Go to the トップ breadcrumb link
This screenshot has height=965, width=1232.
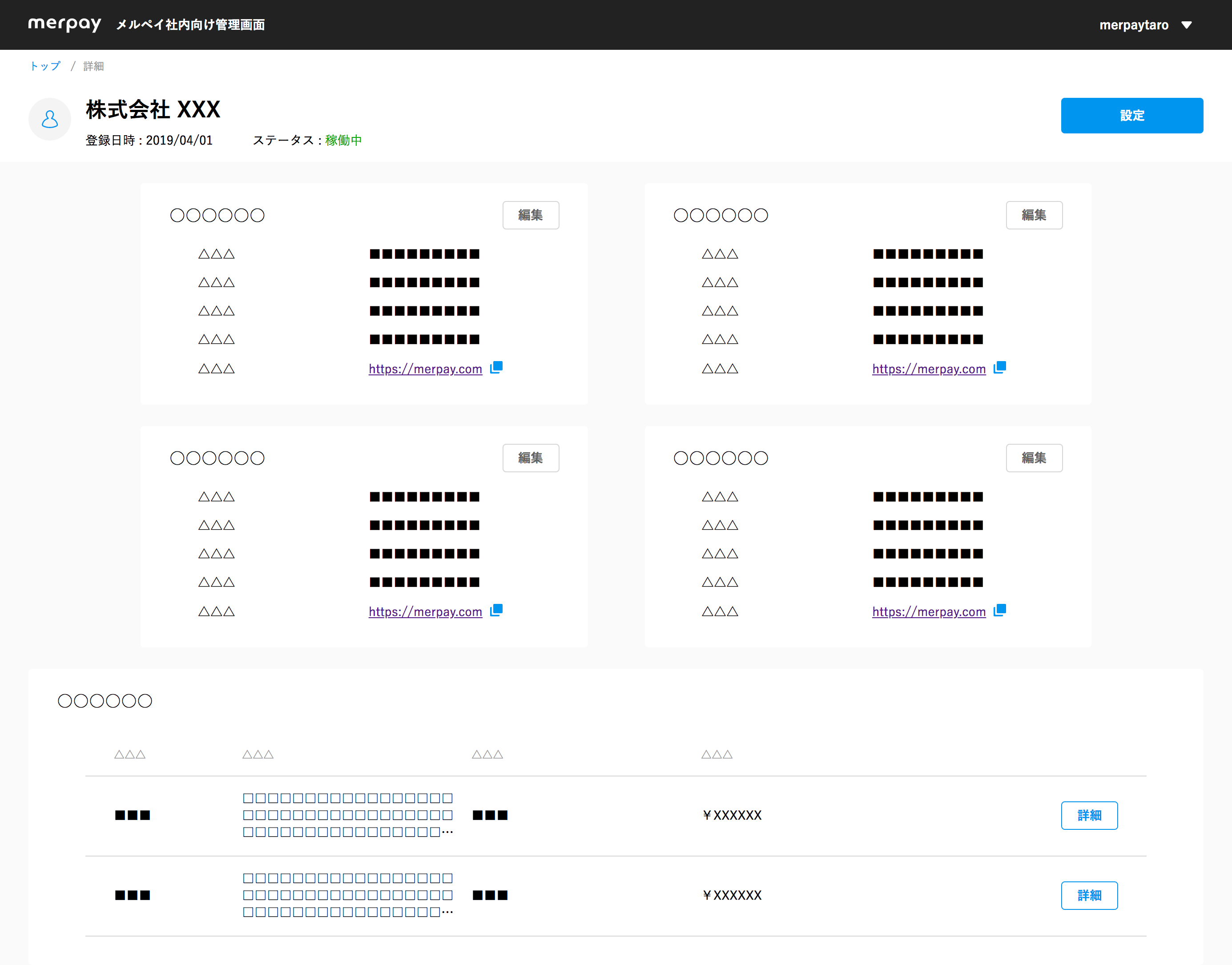click(x=45, y=66)
